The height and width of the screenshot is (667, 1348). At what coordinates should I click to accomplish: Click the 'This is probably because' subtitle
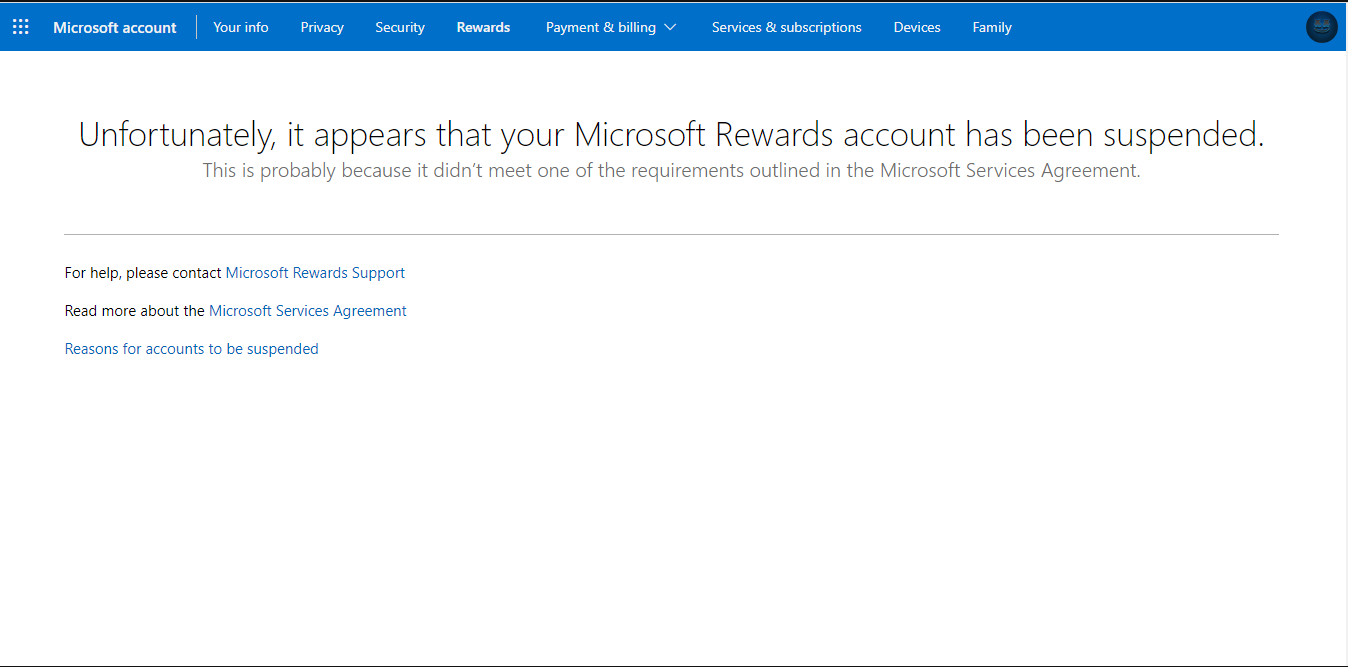coord(672,171)
